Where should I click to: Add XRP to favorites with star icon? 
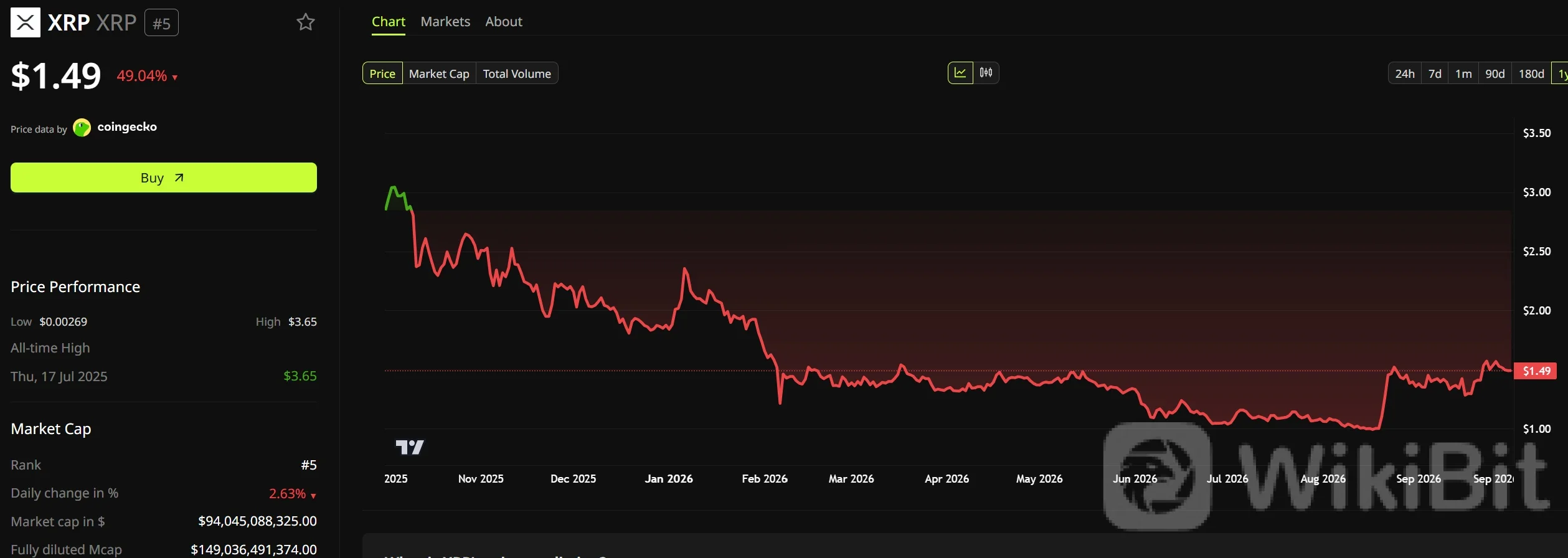[305, 22]
